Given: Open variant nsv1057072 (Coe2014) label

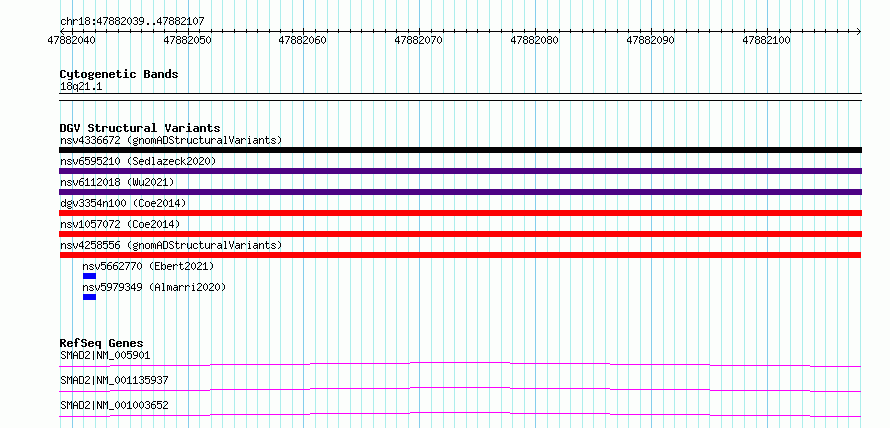Looking at the screenshot, I should [120, 224].
